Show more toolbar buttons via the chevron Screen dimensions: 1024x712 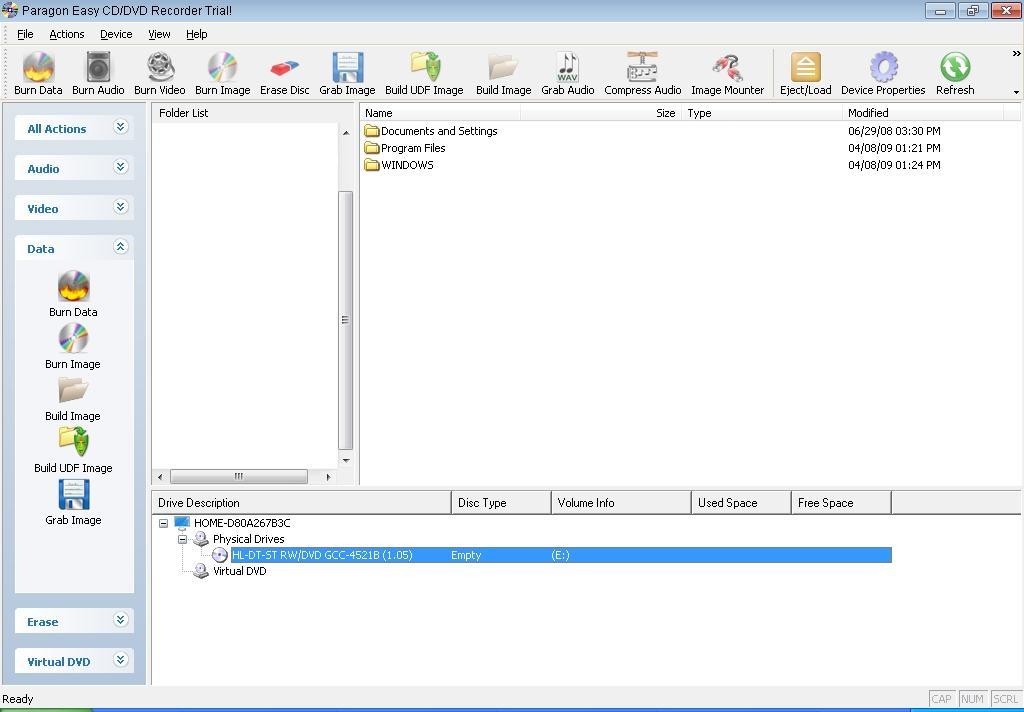[1016, 54]
